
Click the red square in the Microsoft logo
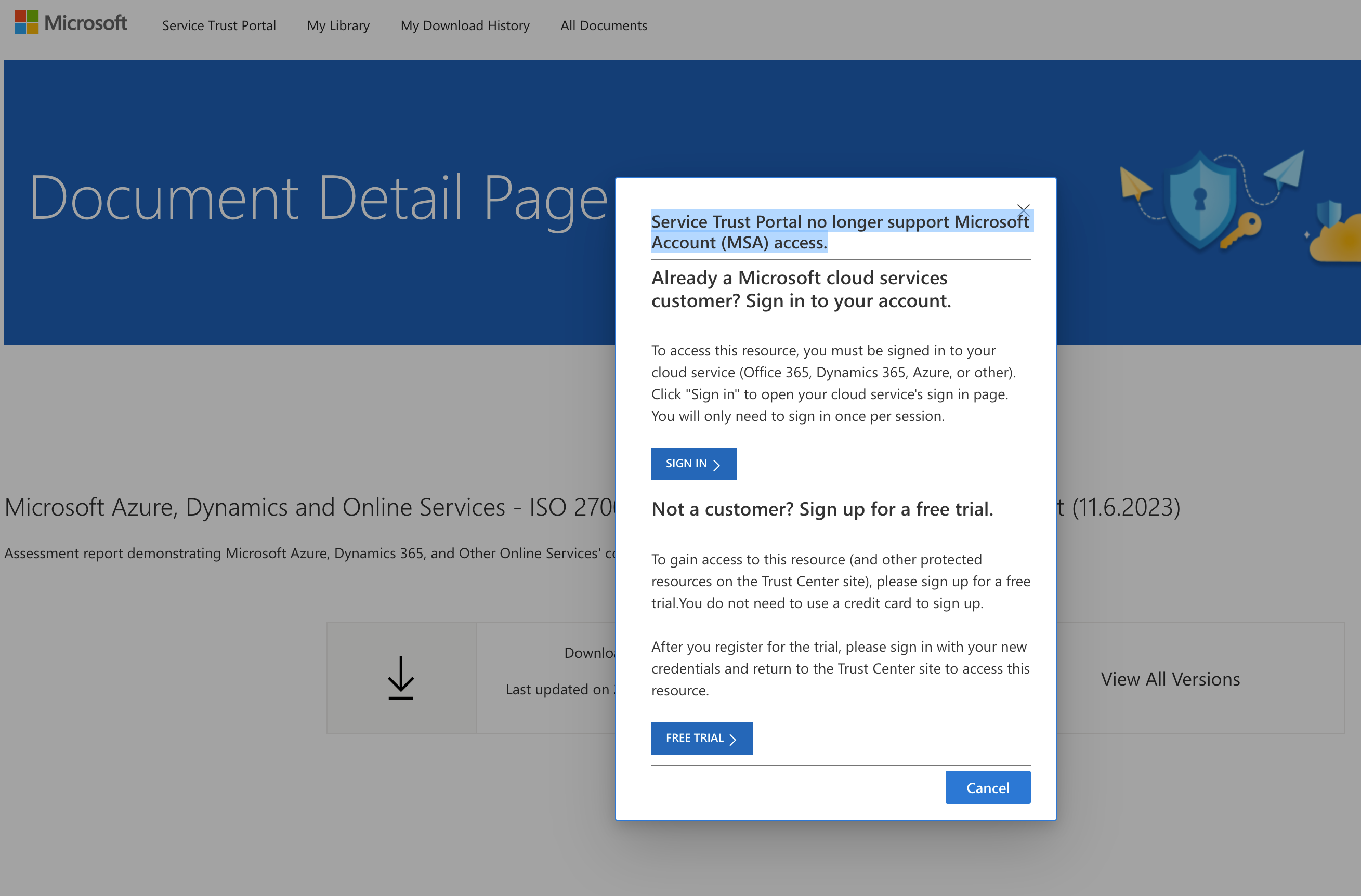[x=21, y=16]
